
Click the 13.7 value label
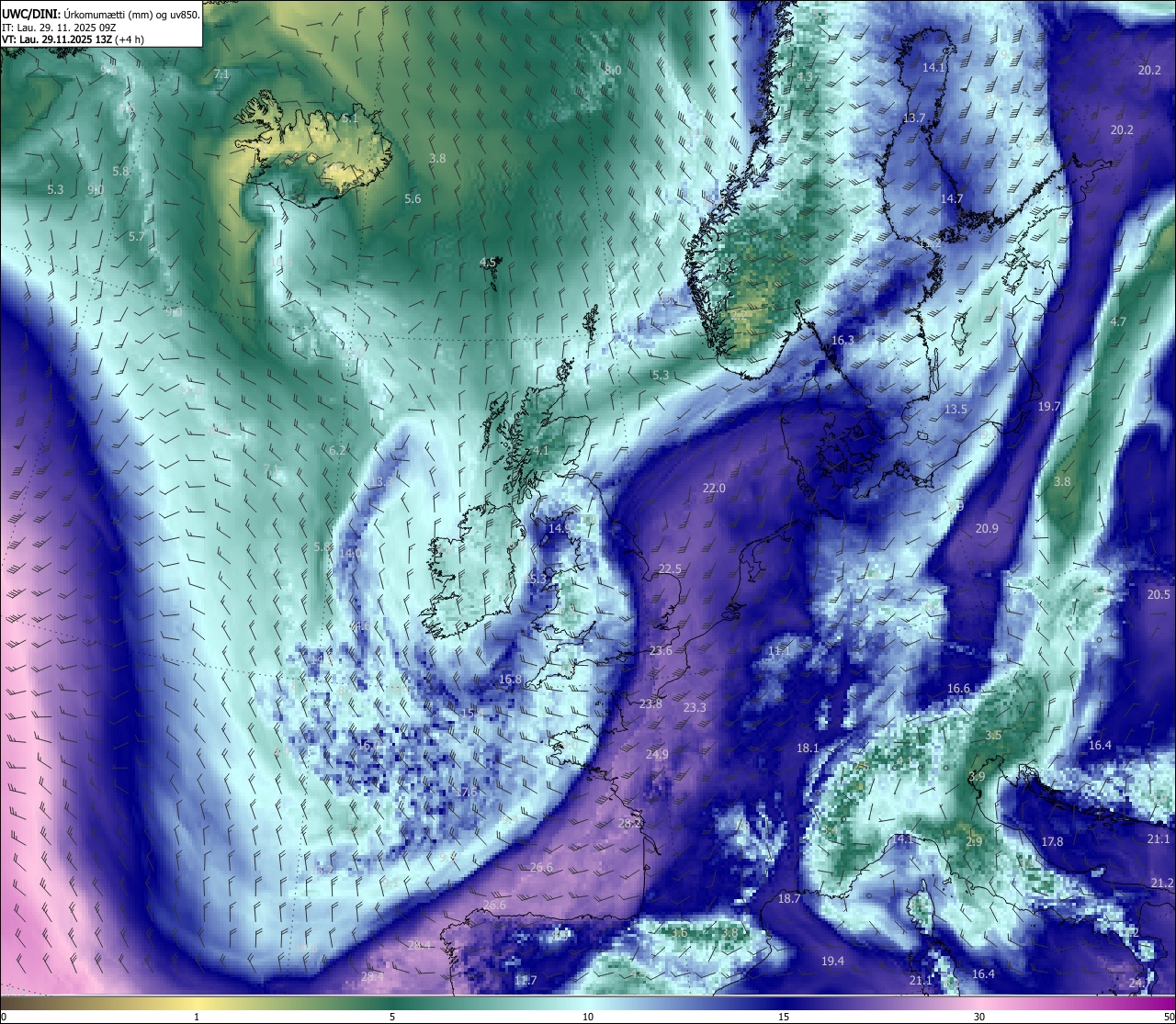914,119
